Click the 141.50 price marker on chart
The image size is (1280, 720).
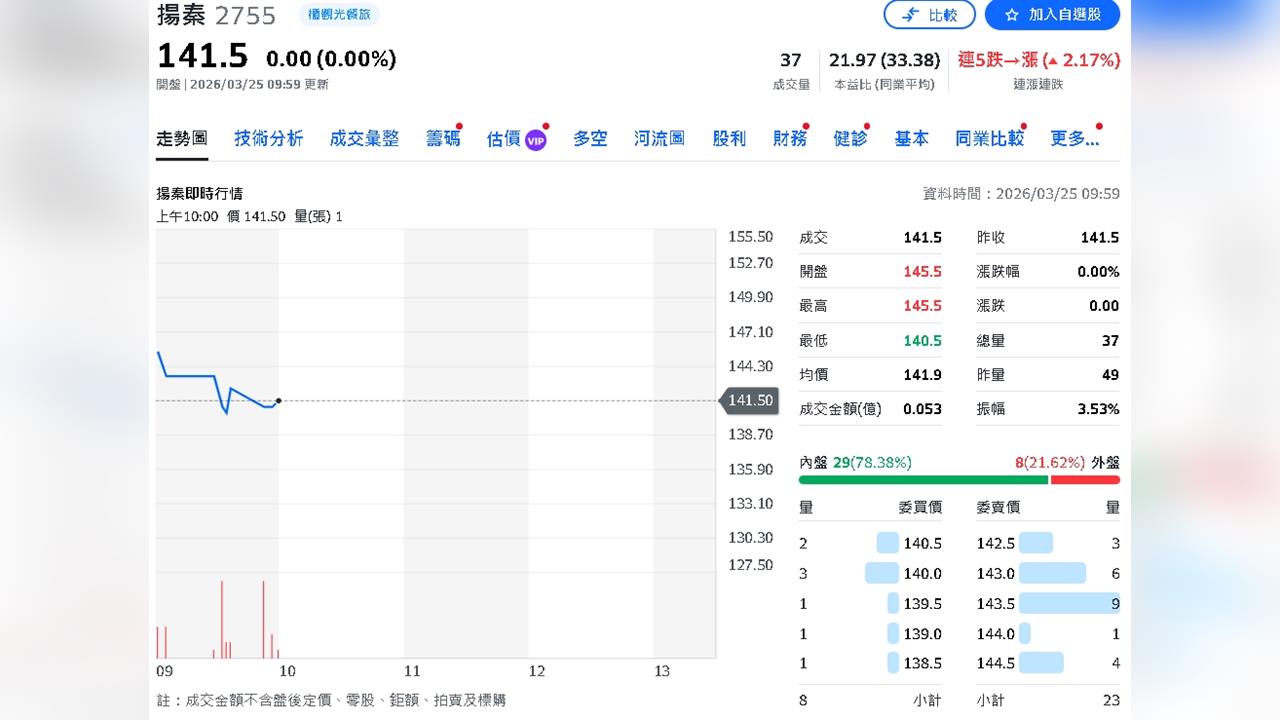(750, 400)
